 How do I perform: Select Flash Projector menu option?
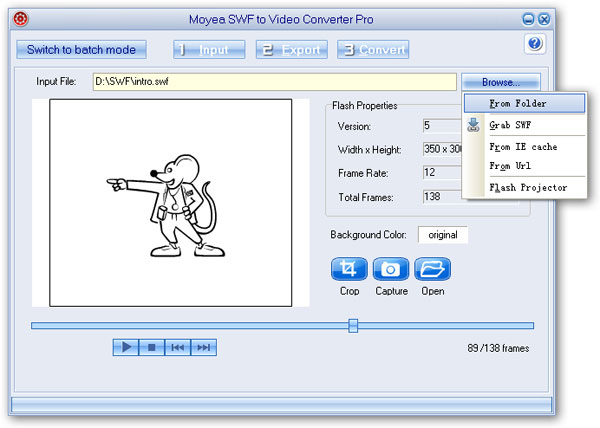524,187
